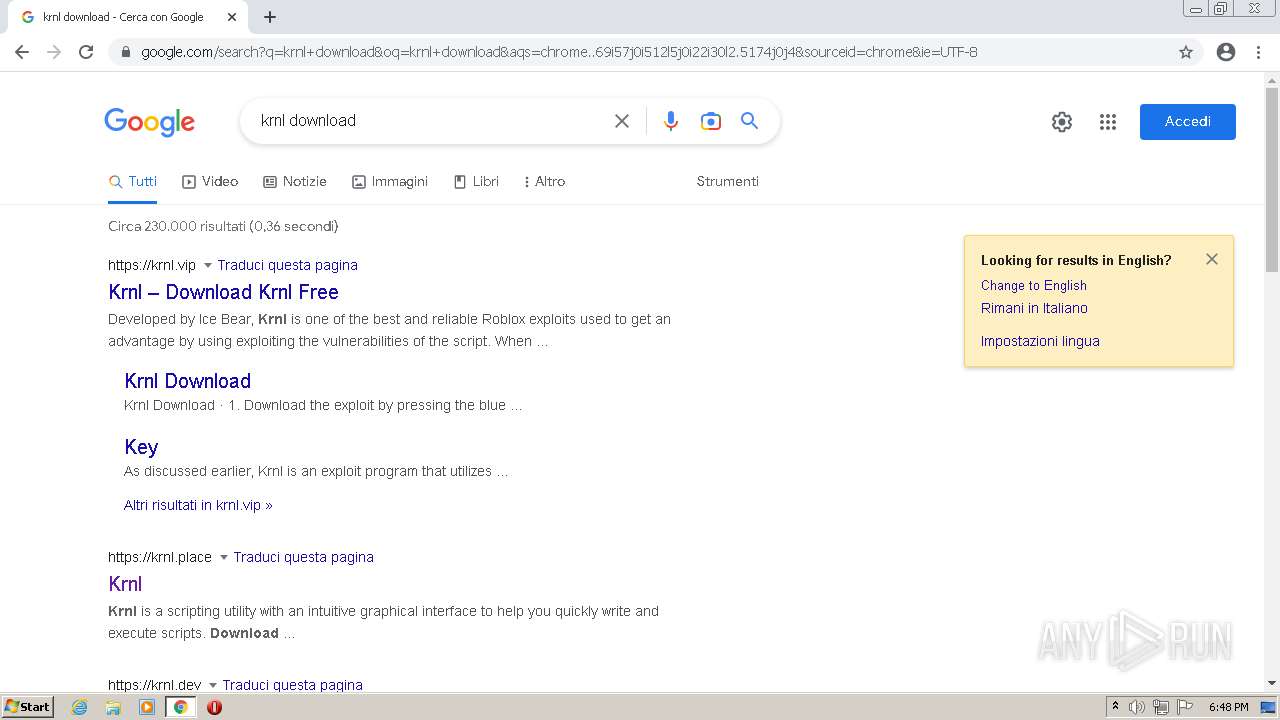1280x720 pixels.
Task: Open 'Altri risultati in krnl.vip' link
Action: tap(198, 505)
